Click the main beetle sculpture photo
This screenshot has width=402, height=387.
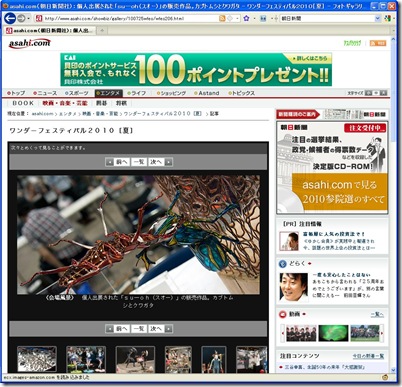pyautogui.click(x=138, y=235)
